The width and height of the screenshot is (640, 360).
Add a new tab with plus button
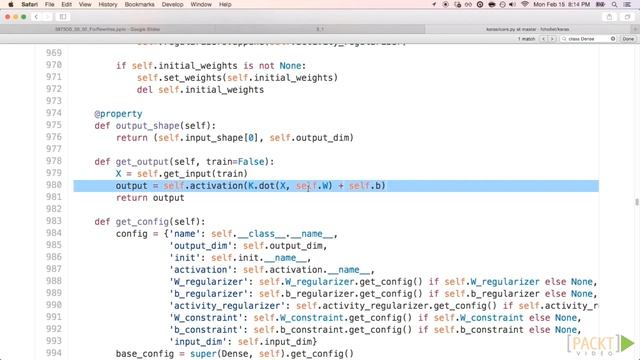point(635,29)
